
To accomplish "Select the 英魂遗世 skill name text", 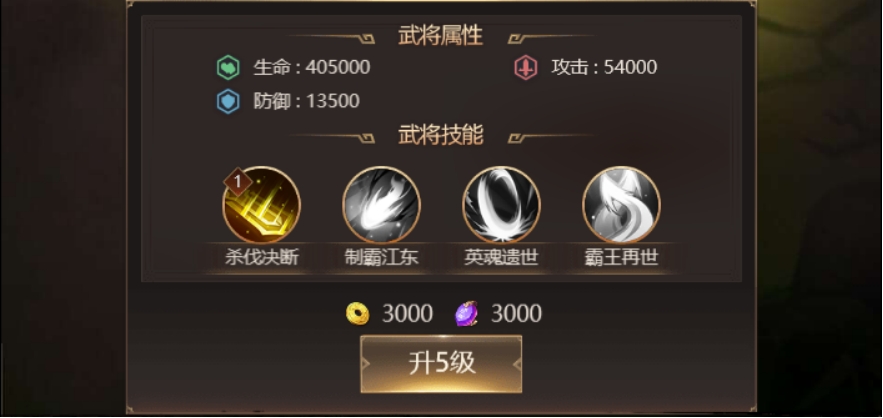I will pos(502,258).
